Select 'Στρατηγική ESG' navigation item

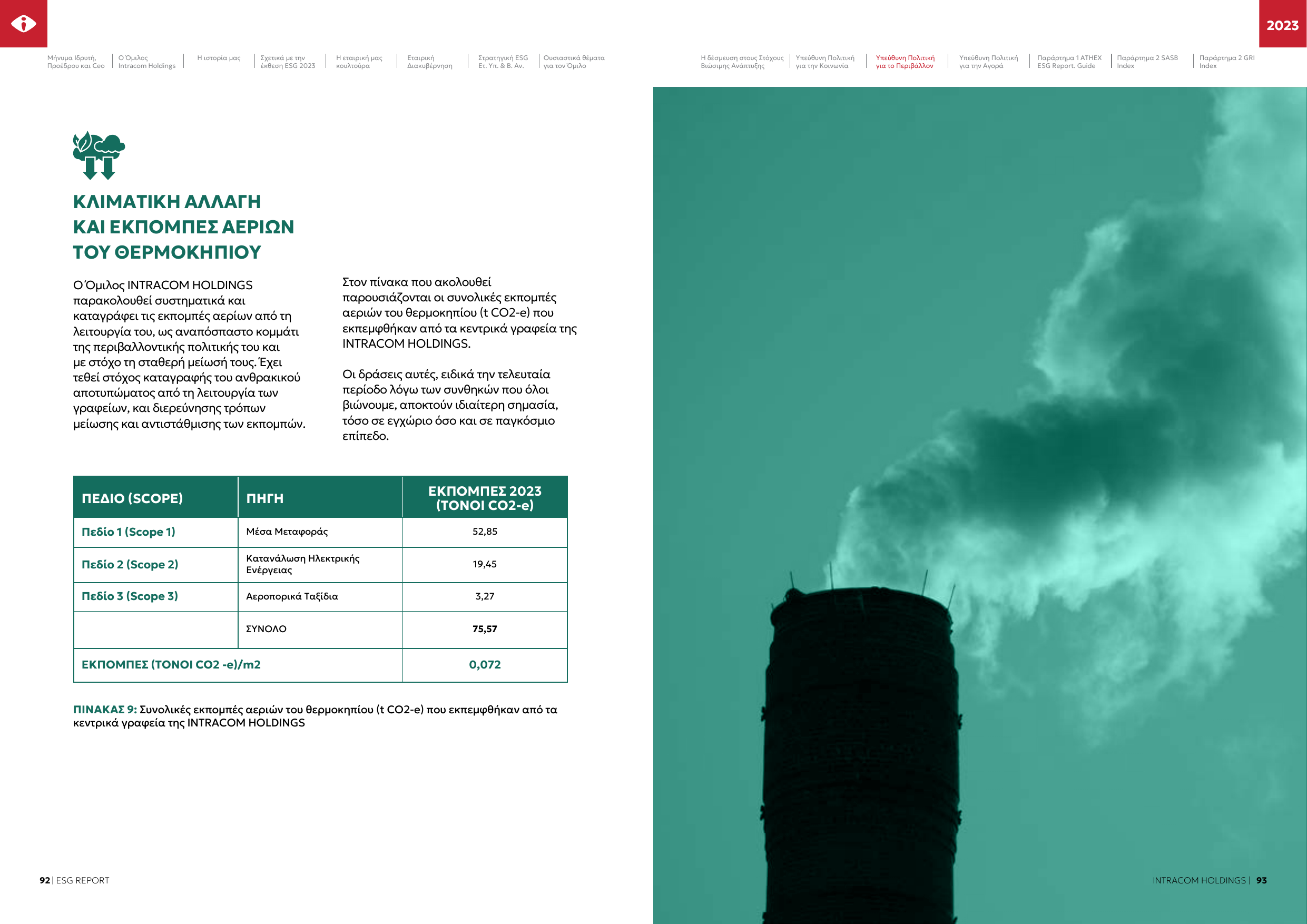click(503, 62)
